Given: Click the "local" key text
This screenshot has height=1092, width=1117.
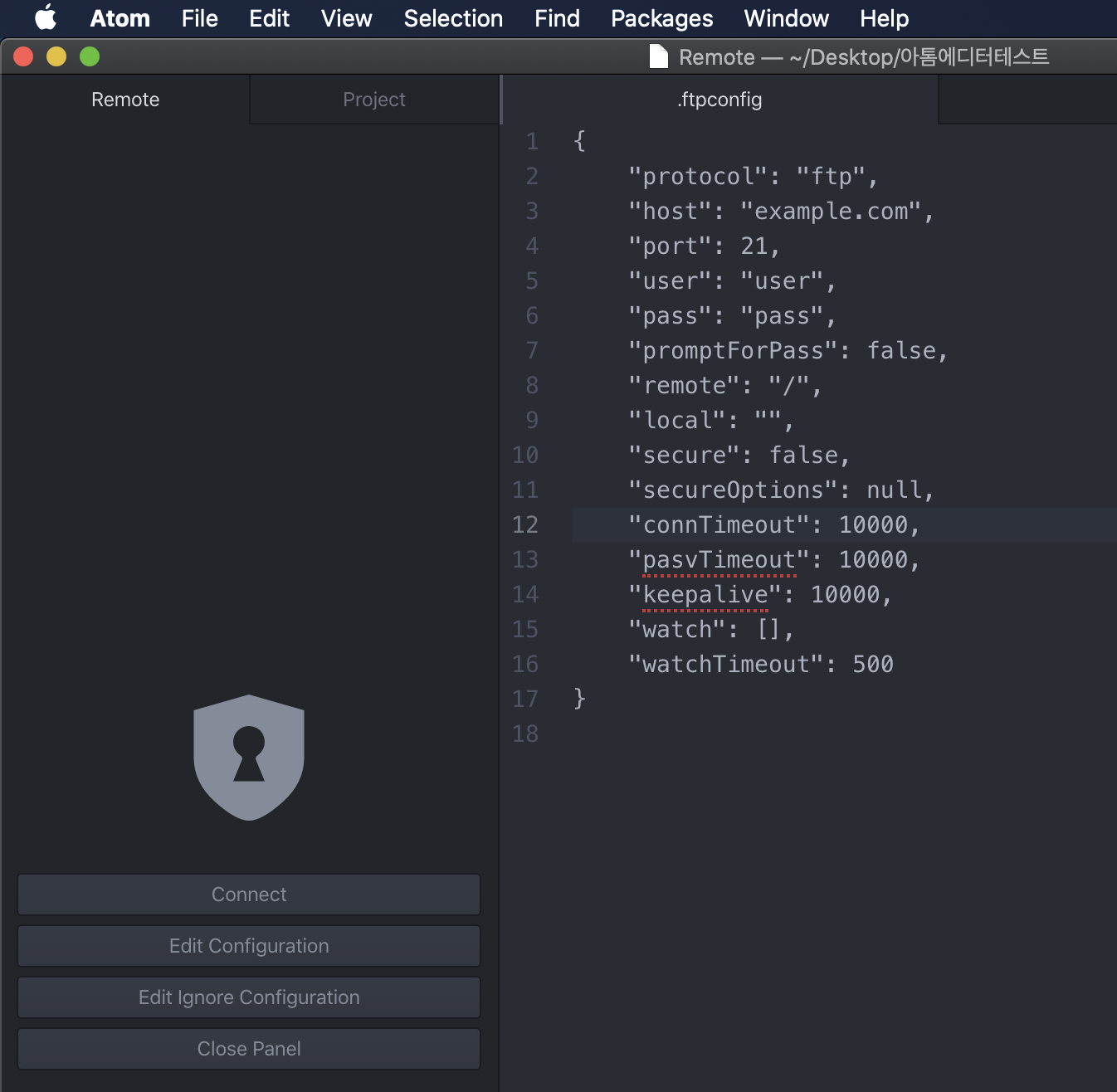Looking at the screenshot, I should (x=677, y=421).
